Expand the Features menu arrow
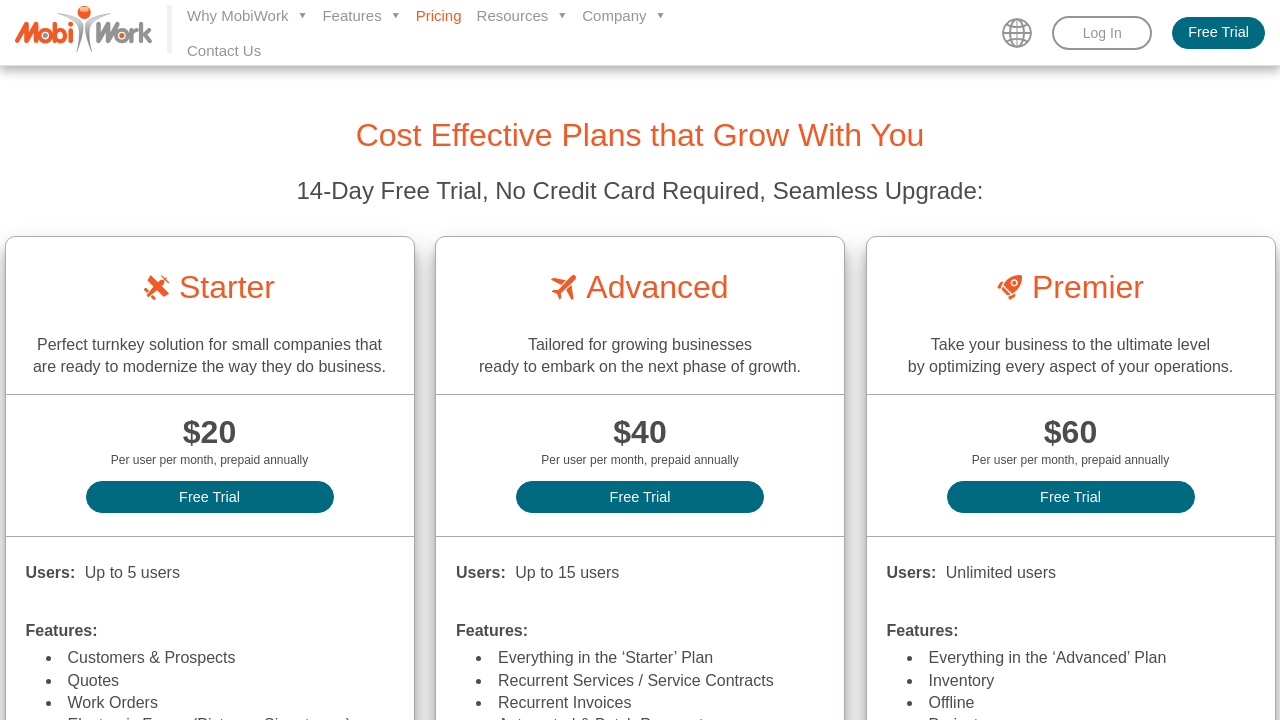The height and width of the screenshot is (720, 1280). [x=395, y=16]
